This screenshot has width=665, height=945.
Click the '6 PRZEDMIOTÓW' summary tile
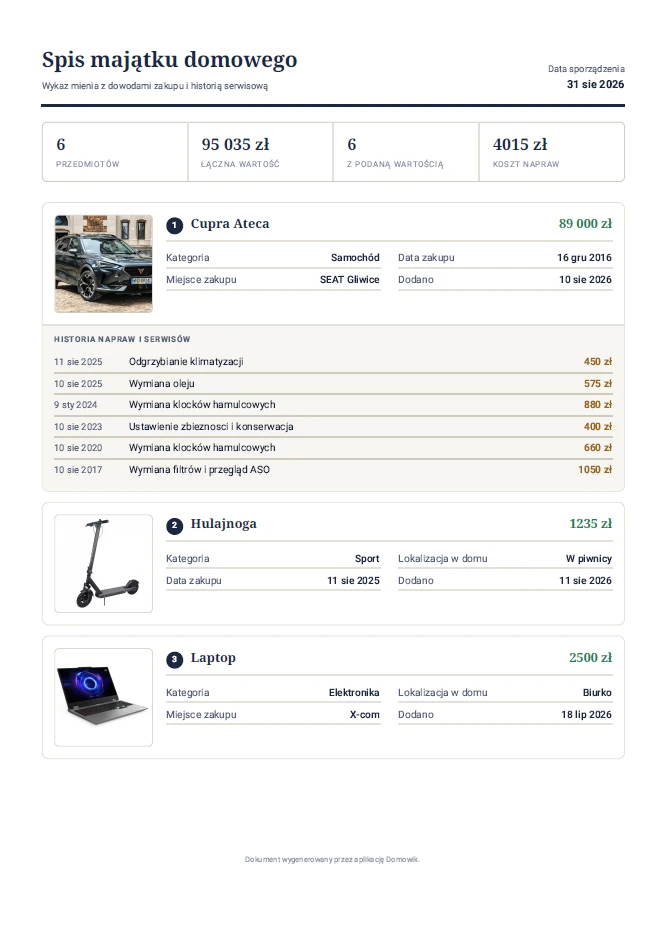point(115,152)
